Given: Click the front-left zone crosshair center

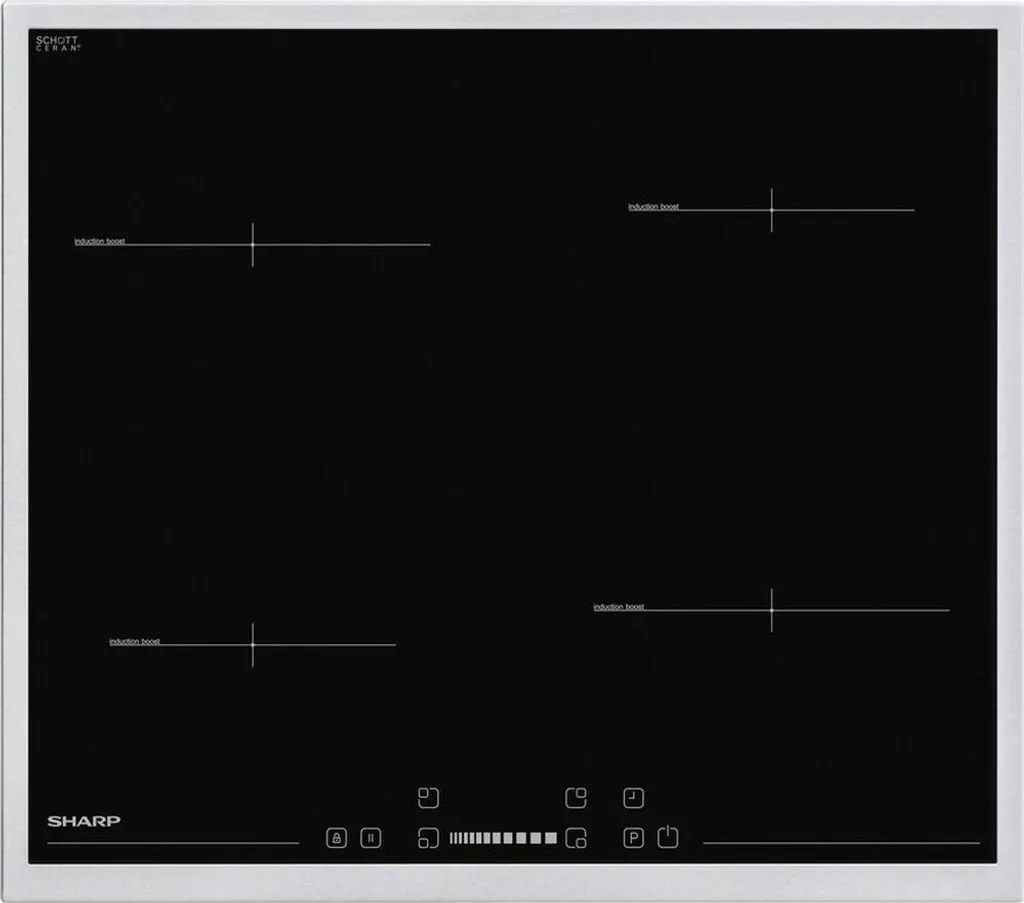Looking at the screenshot, I should point(253,645).
